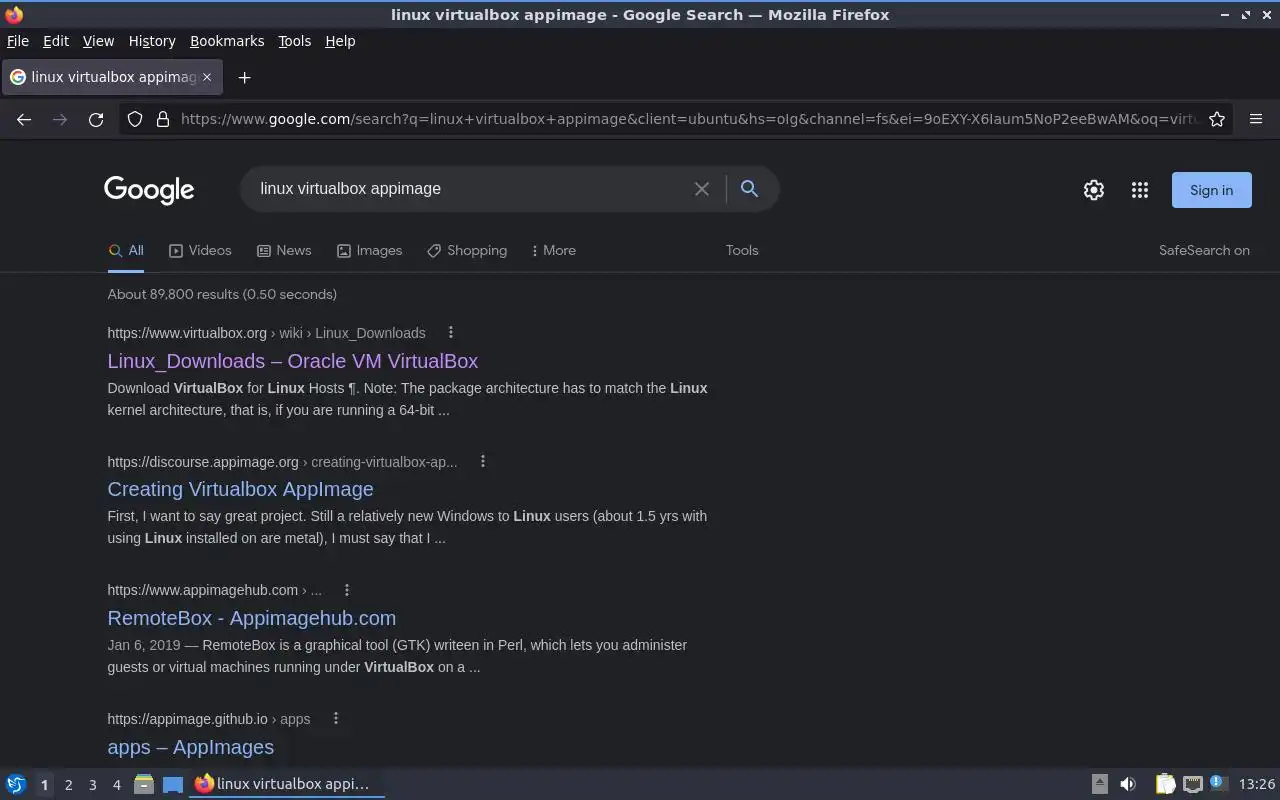Switch to the Shopping results tab
Screen dimensions: 1280x800
467,250
